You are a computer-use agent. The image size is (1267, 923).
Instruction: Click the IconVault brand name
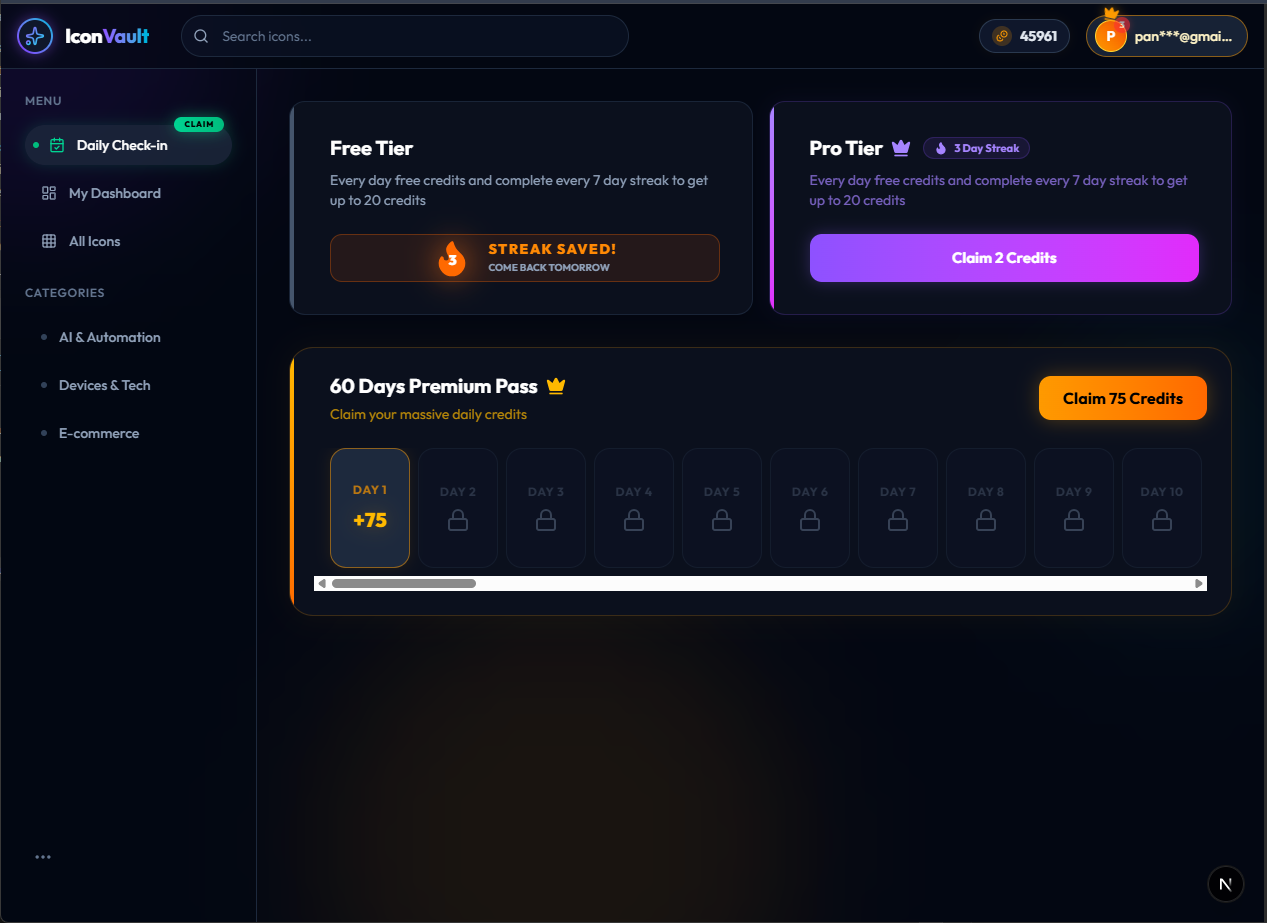(x=107, y=36)
